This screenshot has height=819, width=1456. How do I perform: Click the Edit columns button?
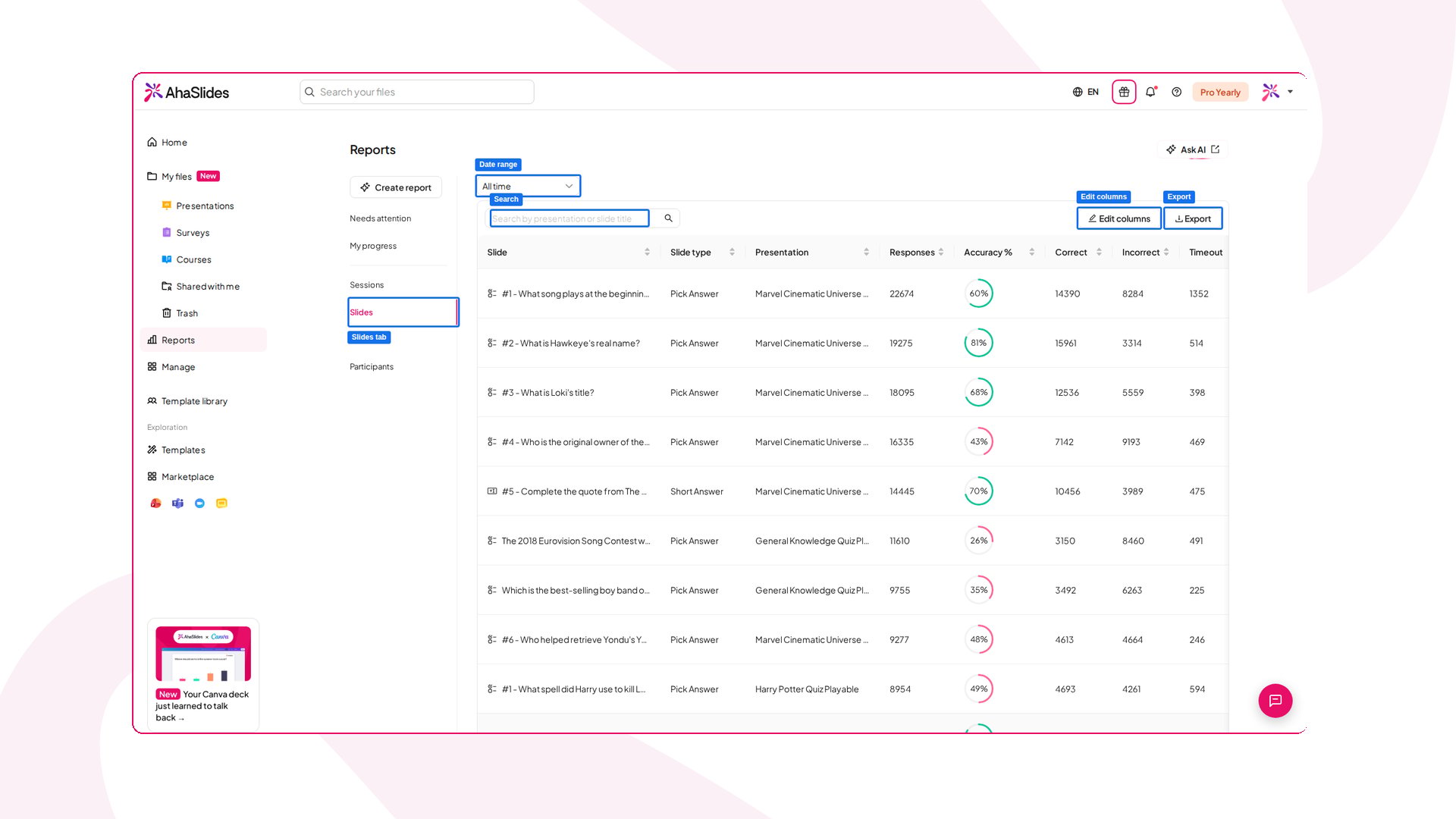(x=1119, y=218)
